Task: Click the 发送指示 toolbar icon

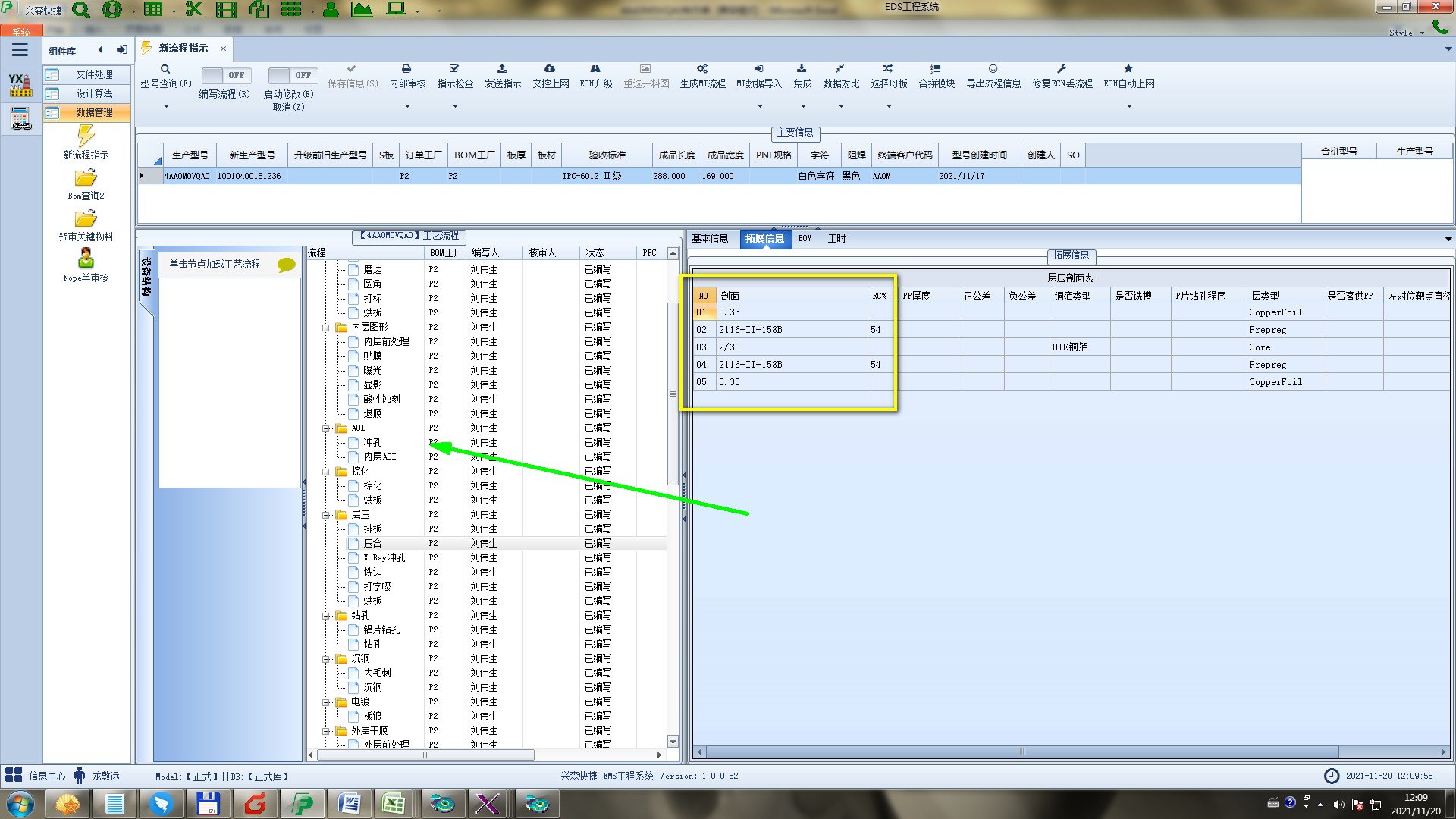Action: click(x=502, y=69)
